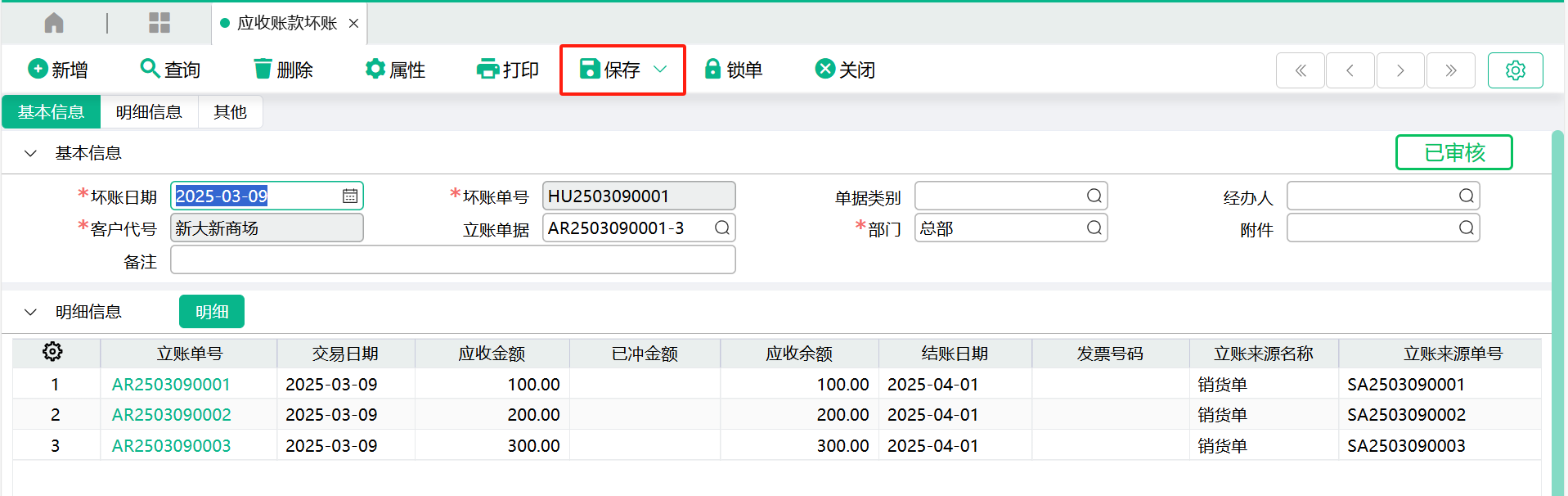Jump to the last record
Screen dimensions: 1568x496
pyautogui.click(x=1451, y=70)
